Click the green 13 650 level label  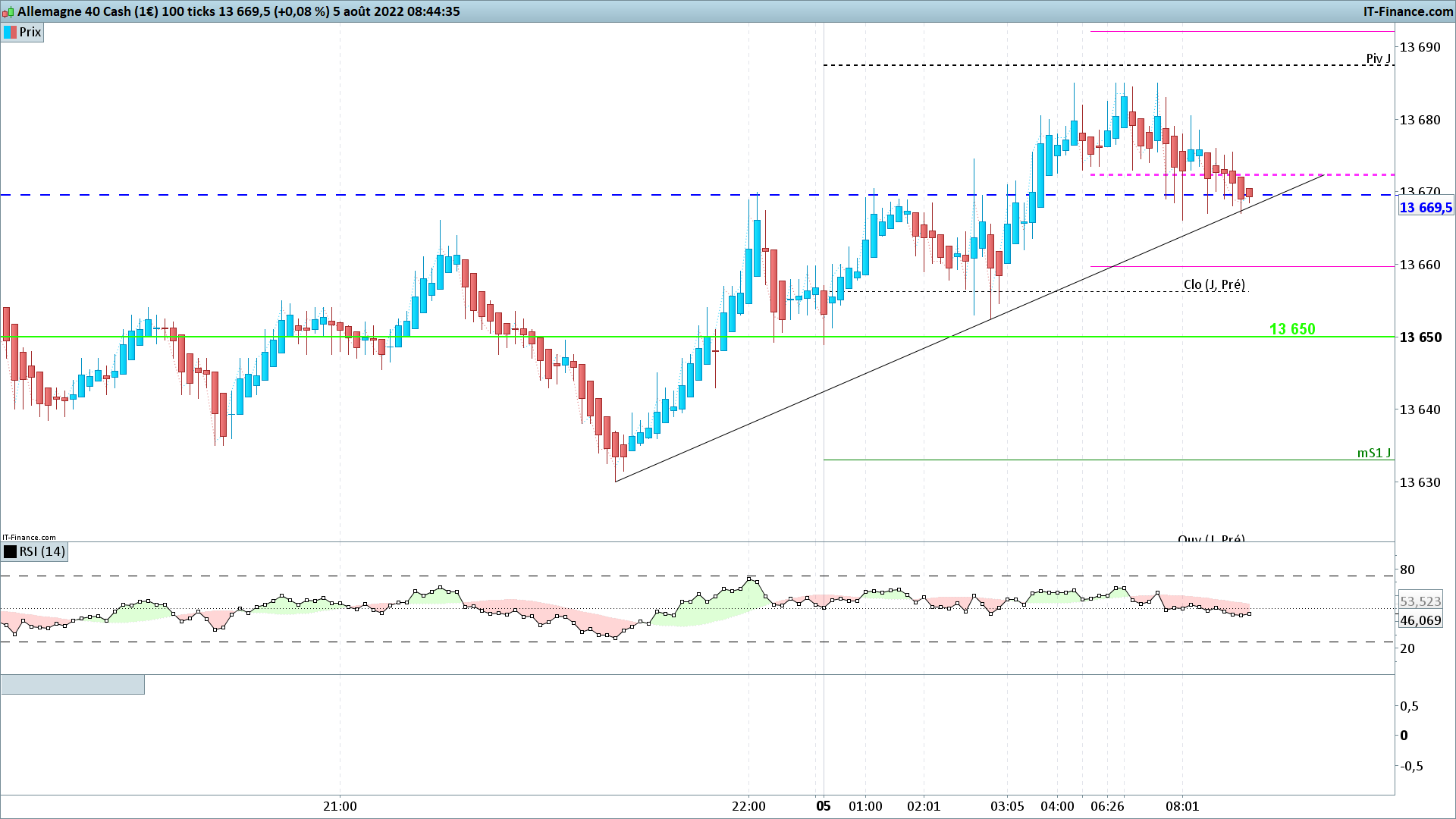[1292, 329]
